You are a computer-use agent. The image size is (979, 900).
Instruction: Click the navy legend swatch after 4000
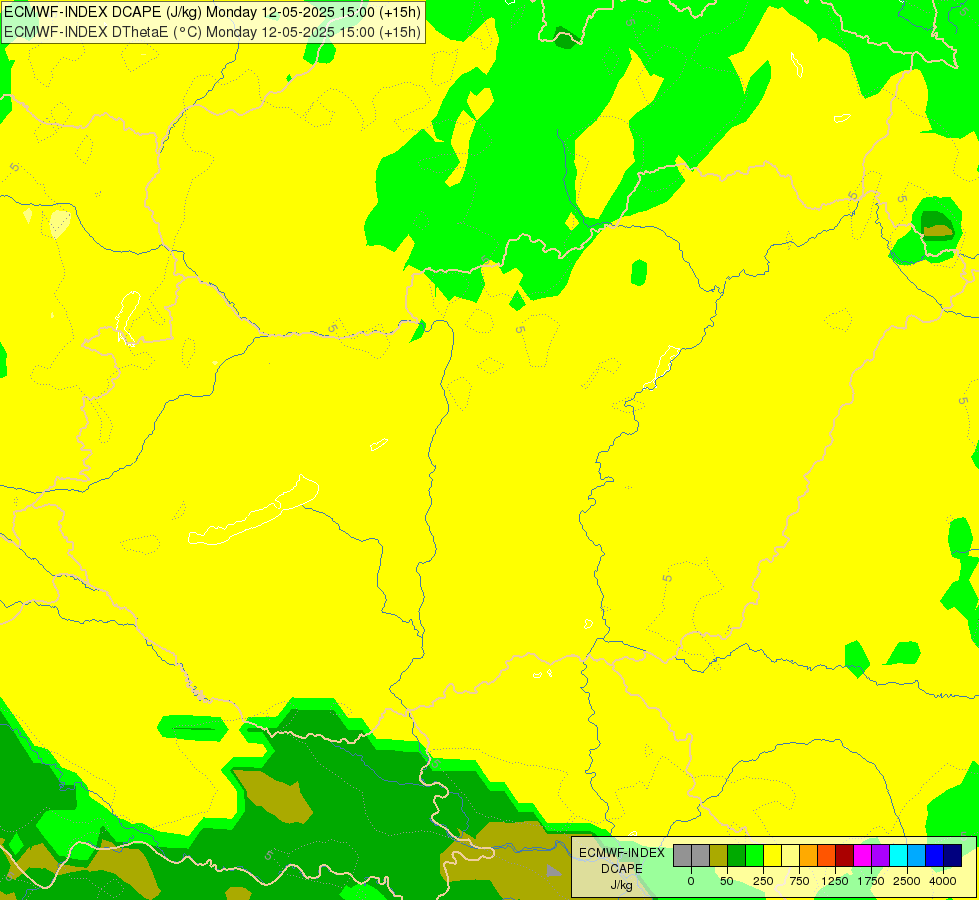point(953,856)
